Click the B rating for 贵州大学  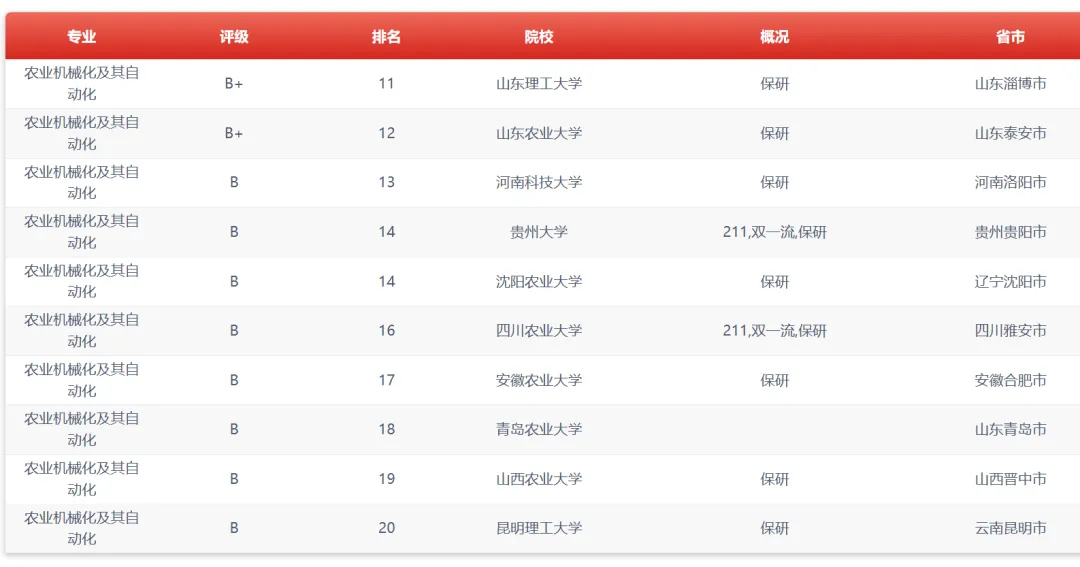point(233,231)
